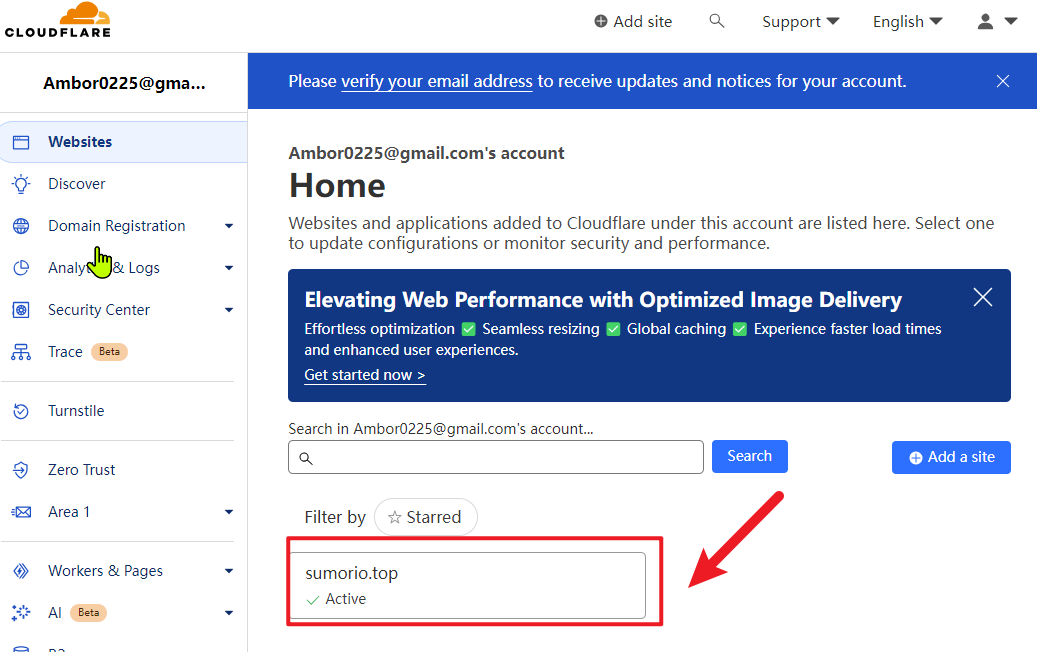Open the English language dropdown

click(x=907, y=21)
